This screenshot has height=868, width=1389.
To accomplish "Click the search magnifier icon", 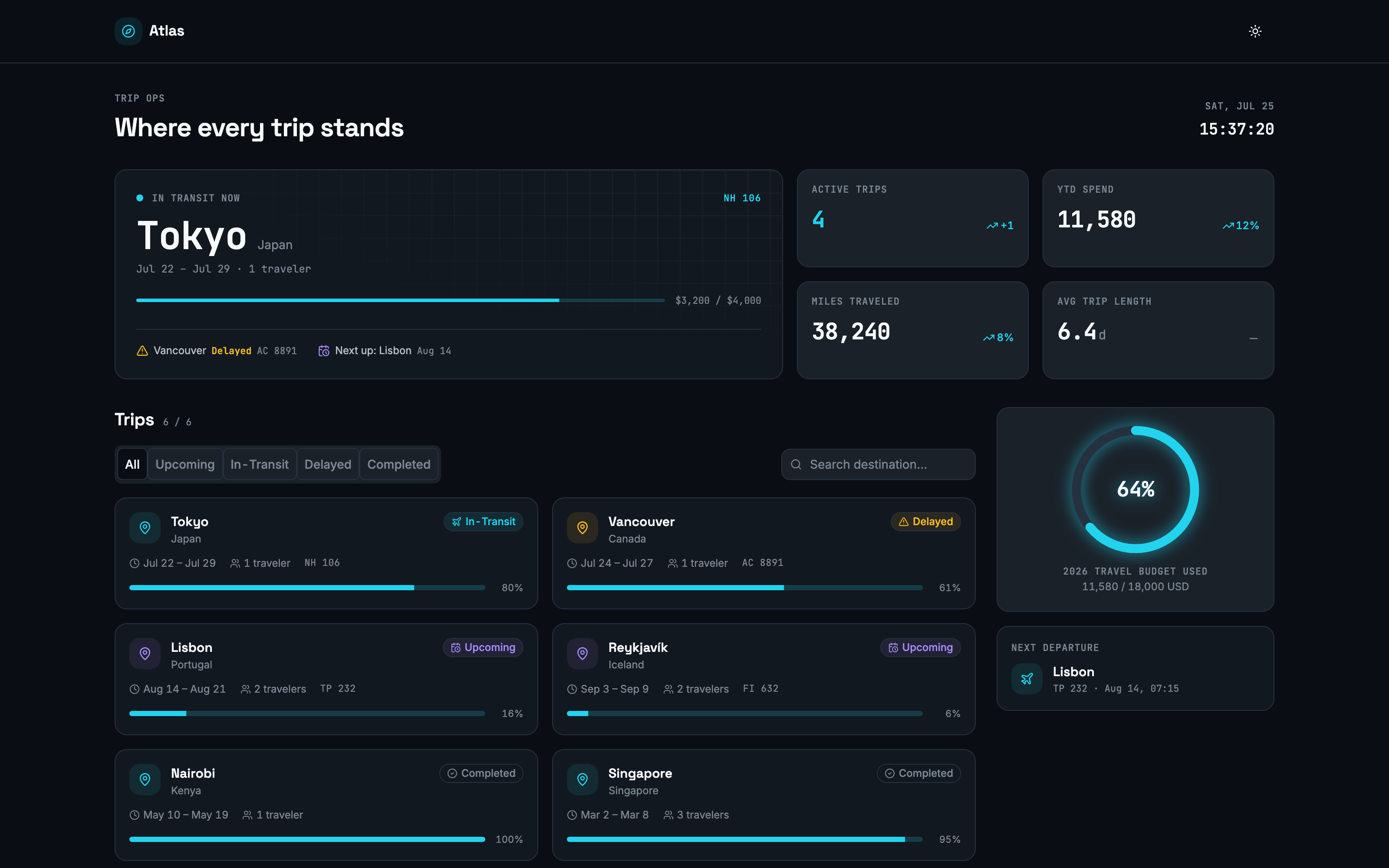I will [x=796, y=464].
